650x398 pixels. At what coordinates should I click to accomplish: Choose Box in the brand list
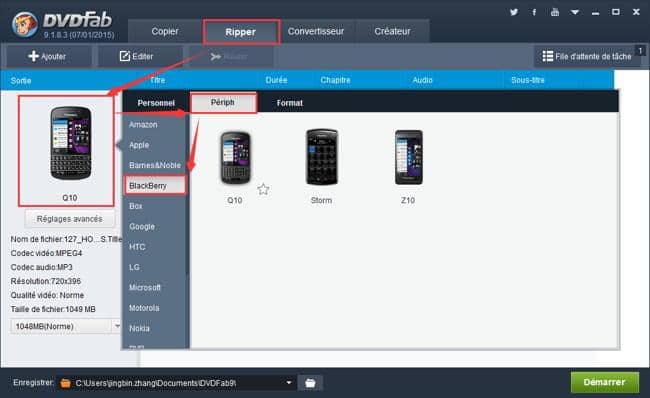[136, 206]
